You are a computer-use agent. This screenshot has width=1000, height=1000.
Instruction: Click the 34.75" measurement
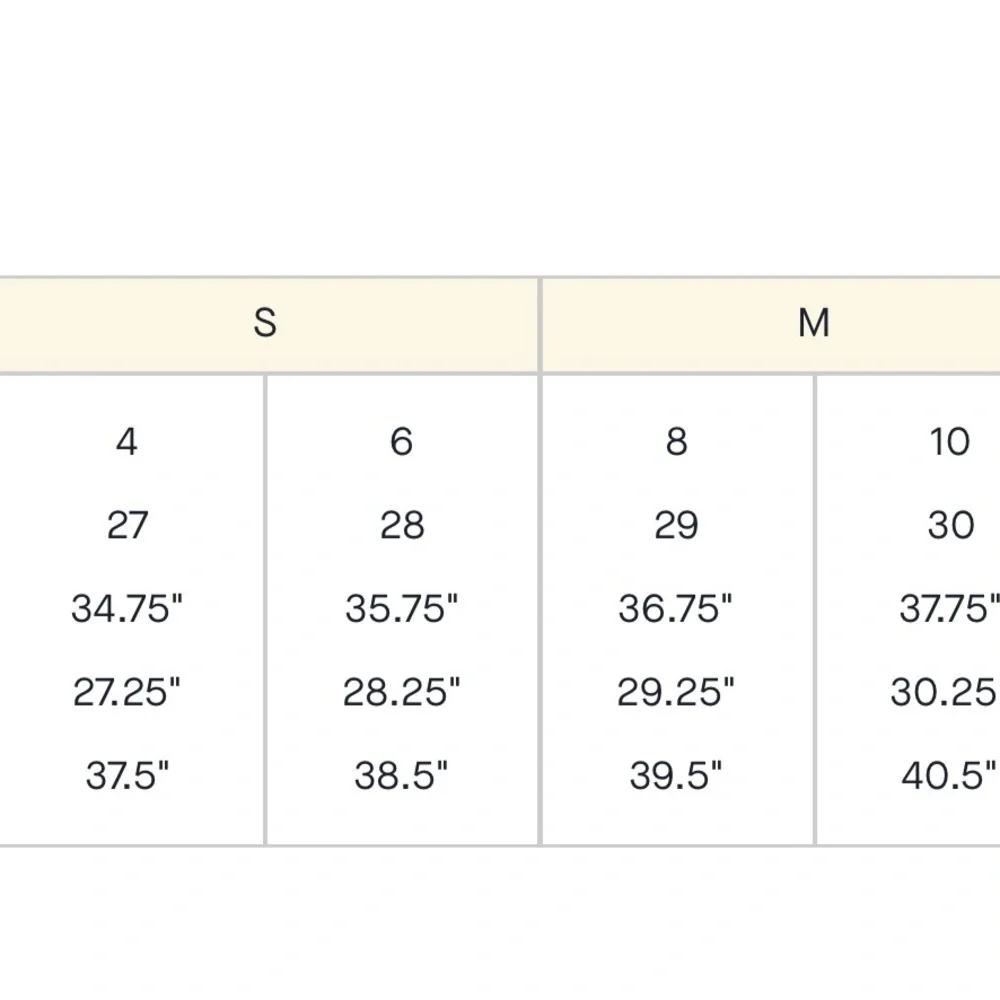tap(127, 608)
